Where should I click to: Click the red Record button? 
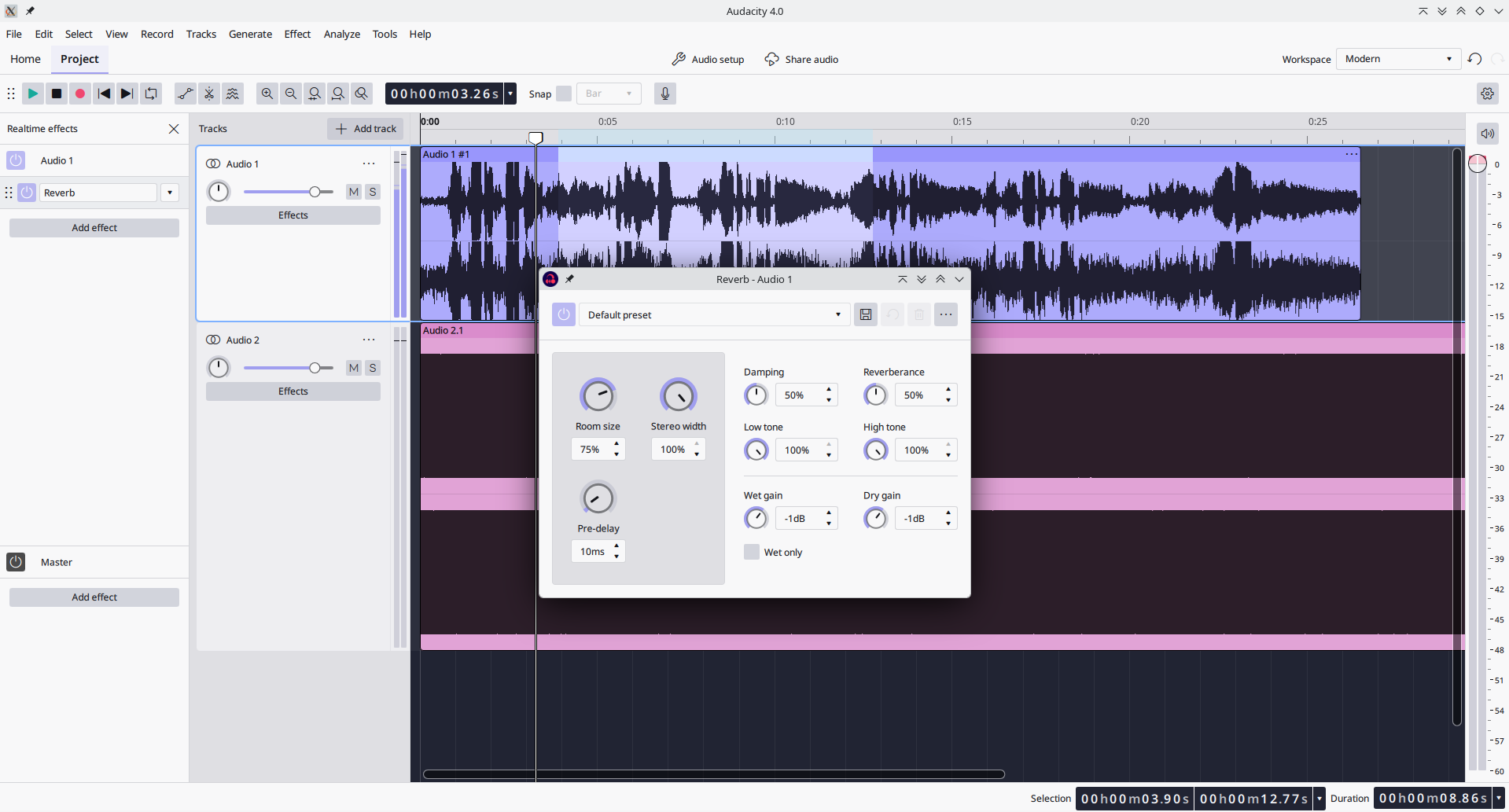[80, 94]
